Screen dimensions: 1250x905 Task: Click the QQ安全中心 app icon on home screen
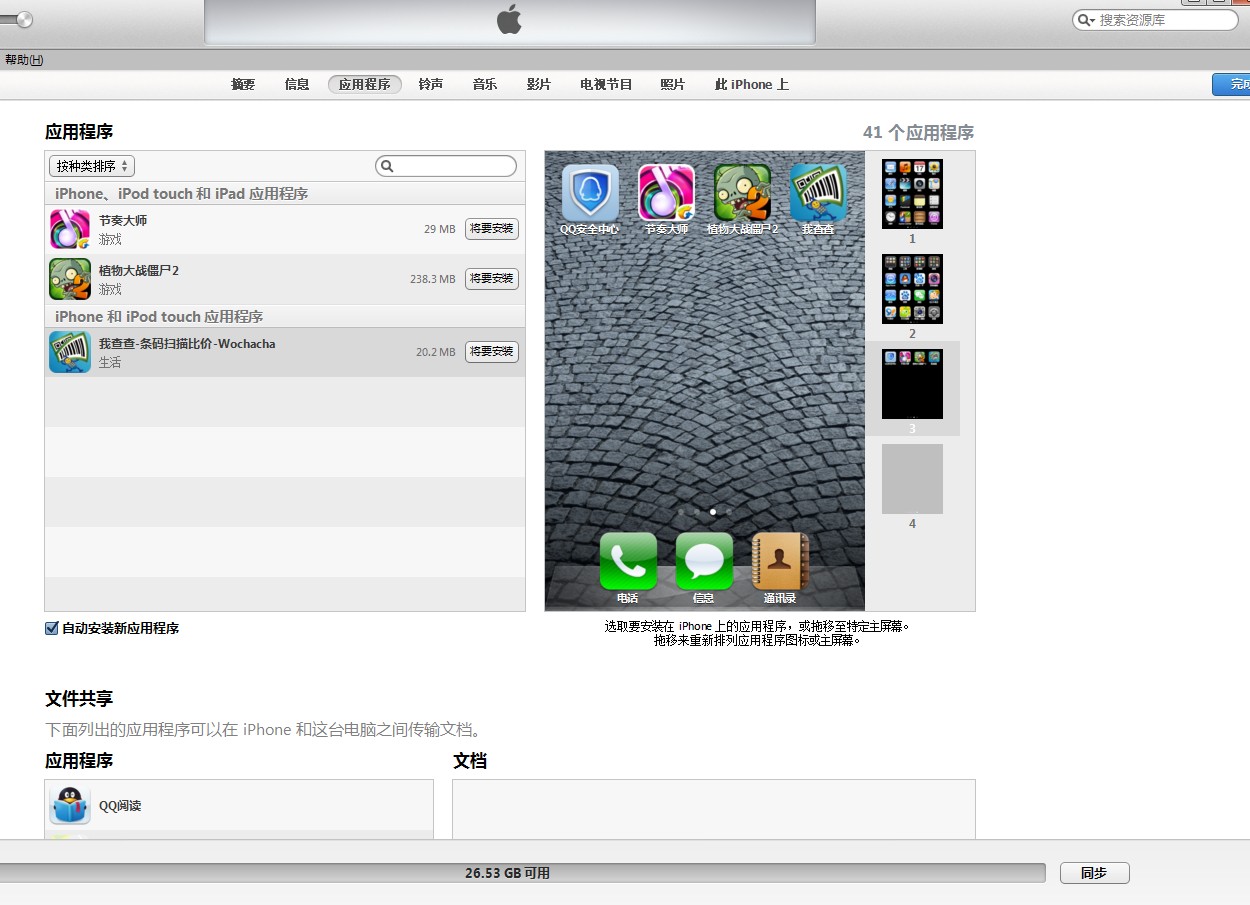590,193
